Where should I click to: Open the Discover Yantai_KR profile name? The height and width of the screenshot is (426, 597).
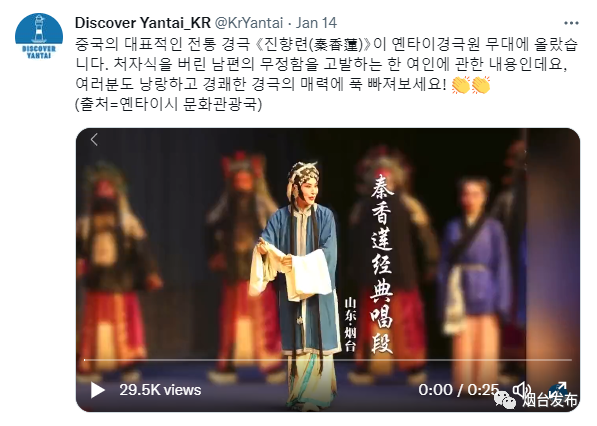point(143,23)
